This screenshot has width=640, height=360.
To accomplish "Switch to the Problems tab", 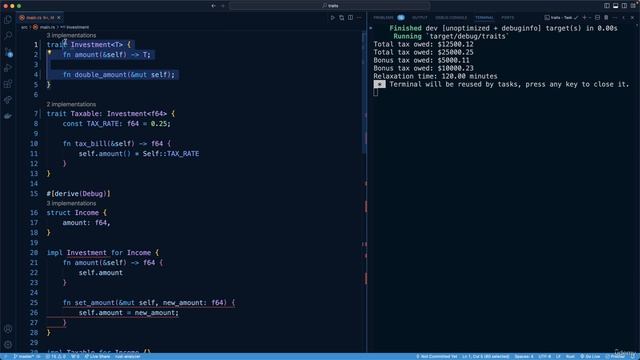I will 389,18.
